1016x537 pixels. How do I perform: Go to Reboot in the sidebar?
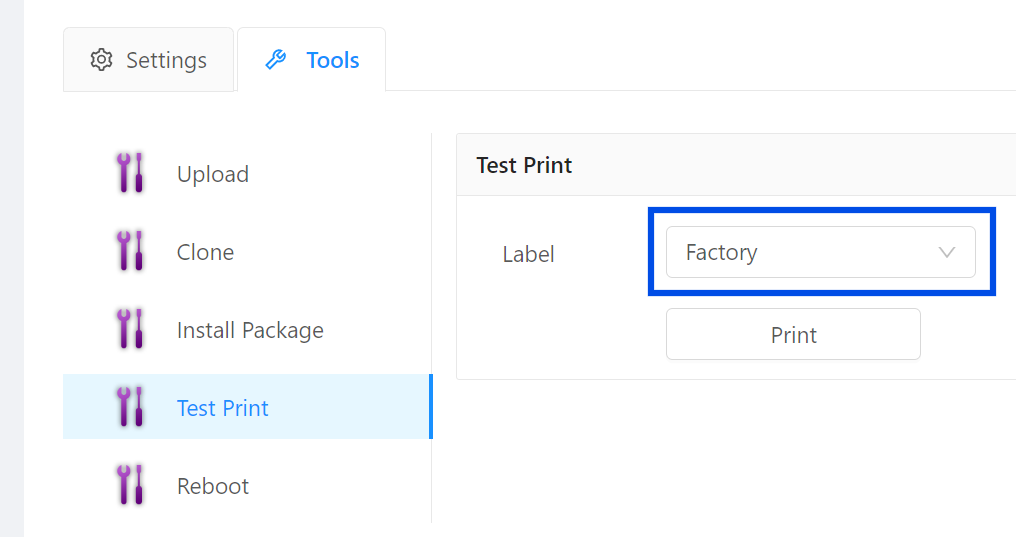213,486
